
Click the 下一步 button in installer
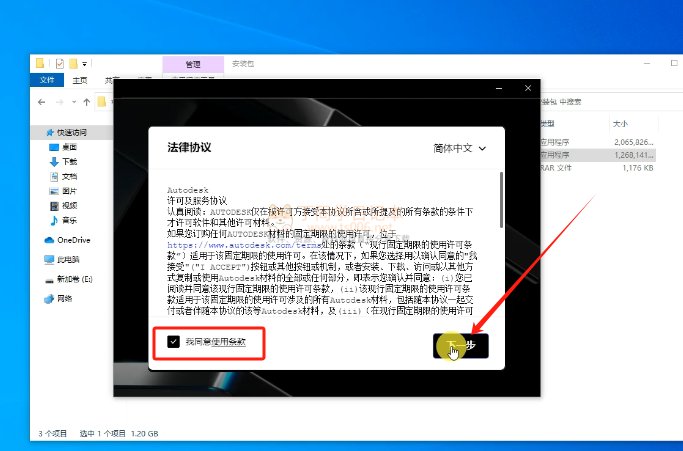[x=460, y=346]
